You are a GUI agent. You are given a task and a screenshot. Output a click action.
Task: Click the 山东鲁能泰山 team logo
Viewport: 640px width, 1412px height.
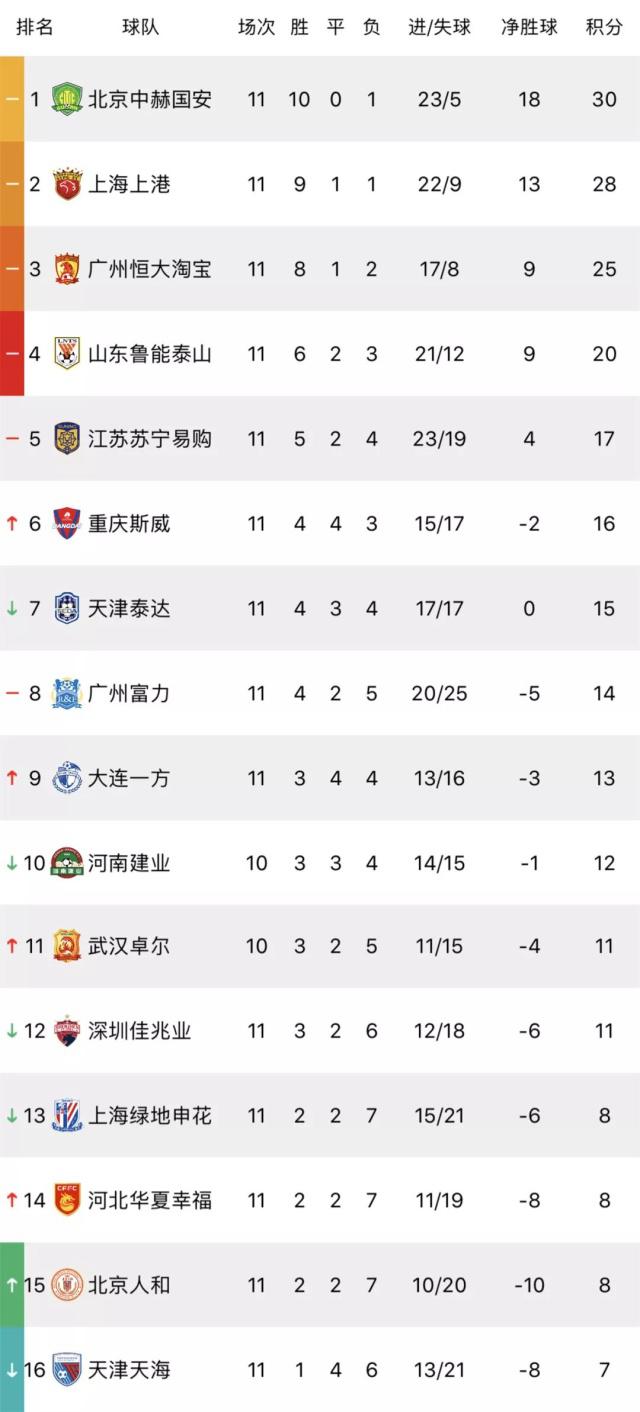(67, 354)
